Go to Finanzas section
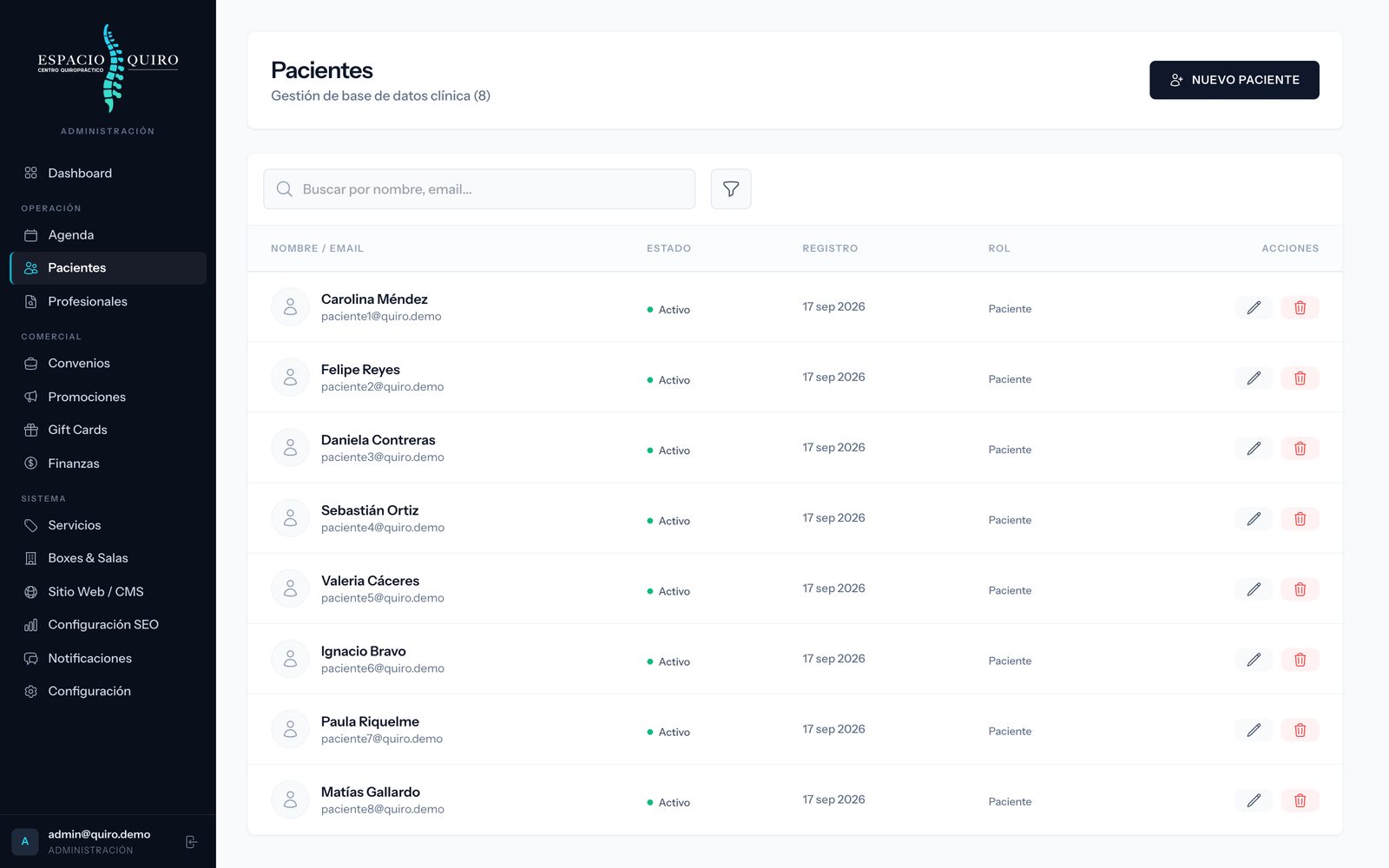Screen dimensions: 1389x868 pyautogui.click(x=108, y=464)
